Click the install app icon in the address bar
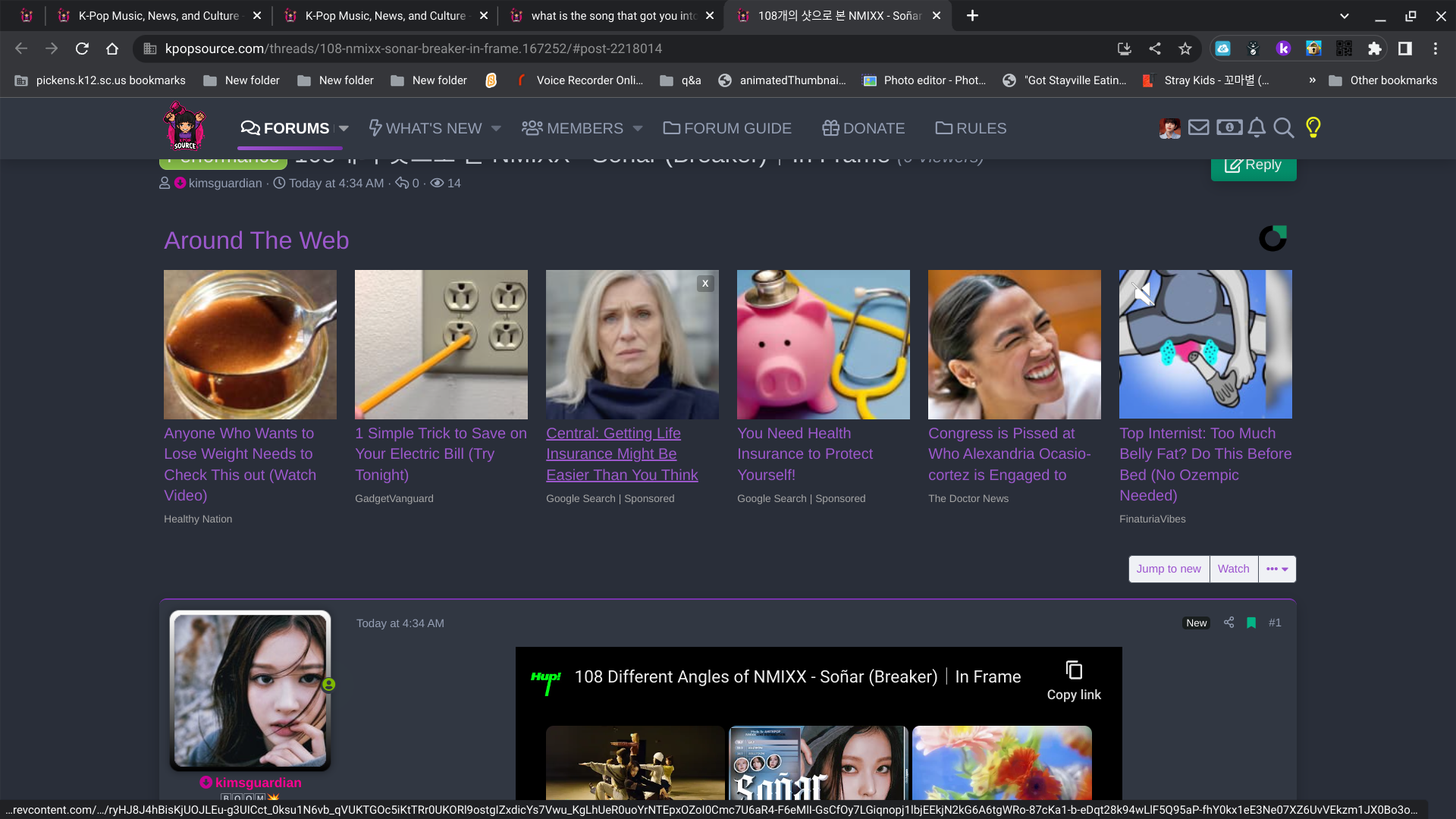Image resolution: width=1456 pixels, height=819 pixels. (1125, 49)
